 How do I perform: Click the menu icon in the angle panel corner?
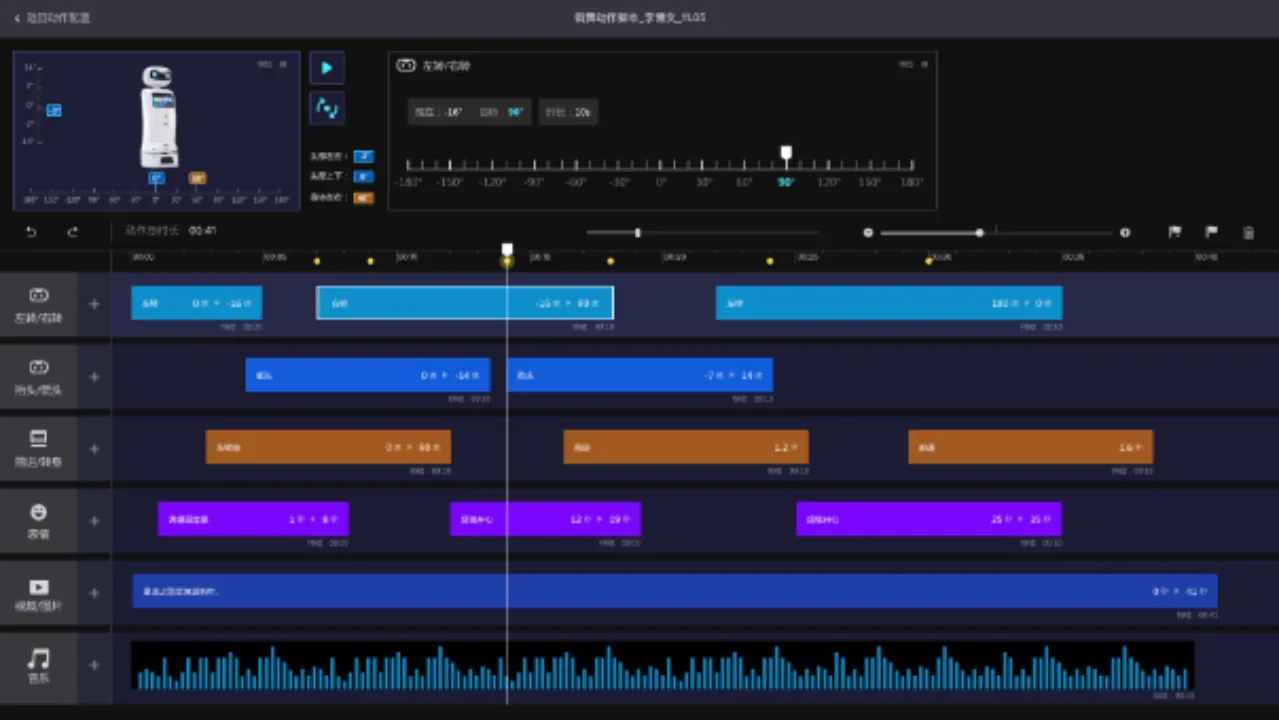point(924,64)
